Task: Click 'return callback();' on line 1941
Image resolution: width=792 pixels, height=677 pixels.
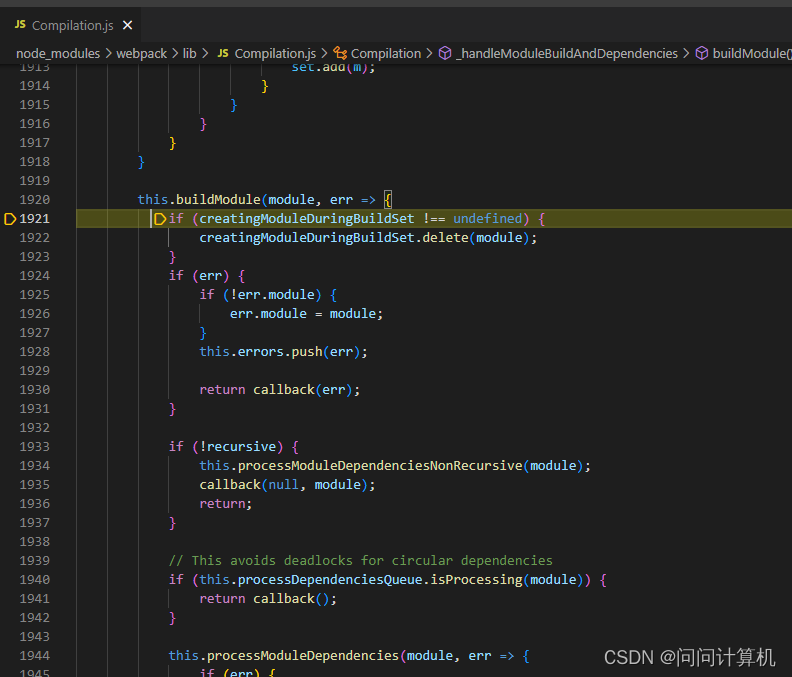Action: [x=268, y=599]
